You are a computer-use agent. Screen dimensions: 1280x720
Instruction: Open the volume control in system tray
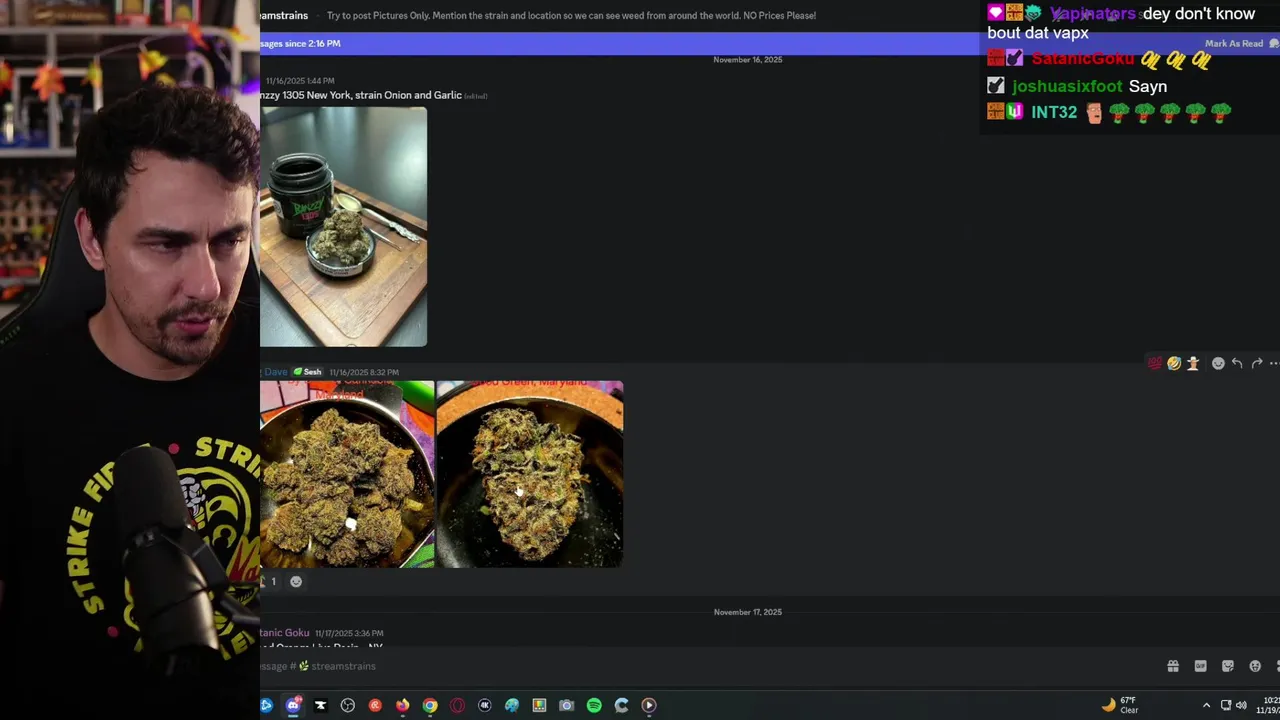pyautogui.click(x=1241, y=705)
